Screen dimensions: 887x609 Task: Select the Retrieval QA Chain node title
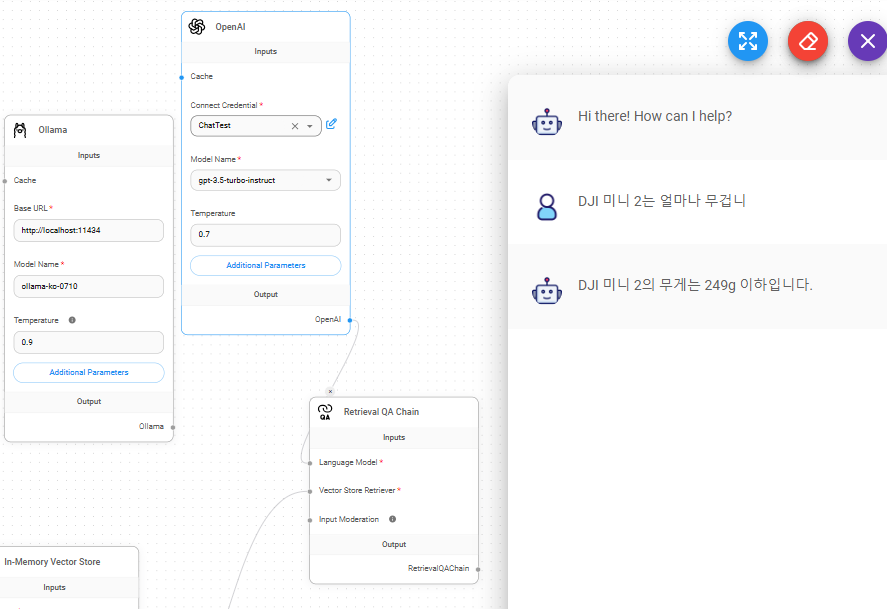coord(381,412)
